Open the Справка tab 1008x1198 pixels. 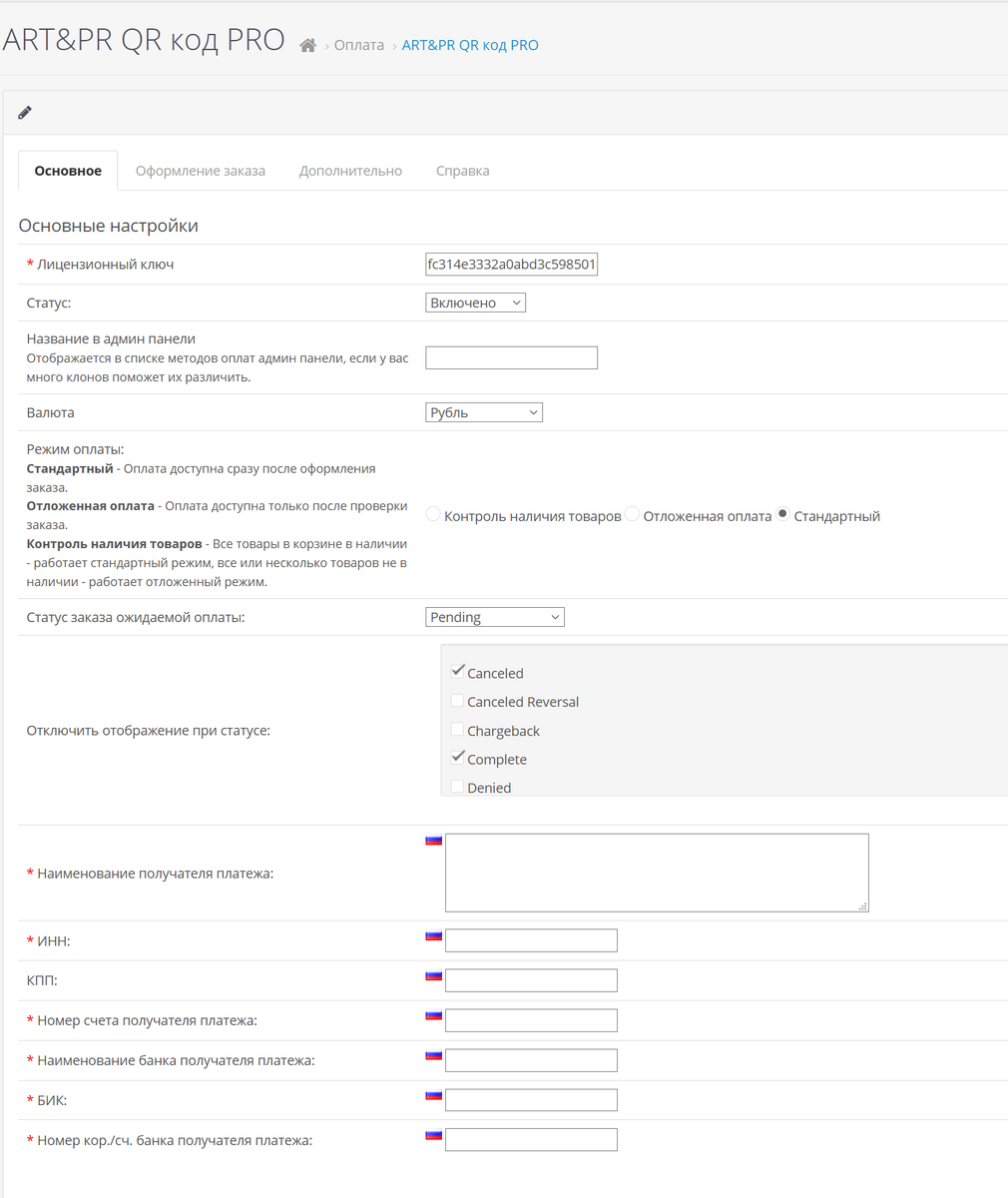pos(462,171)
